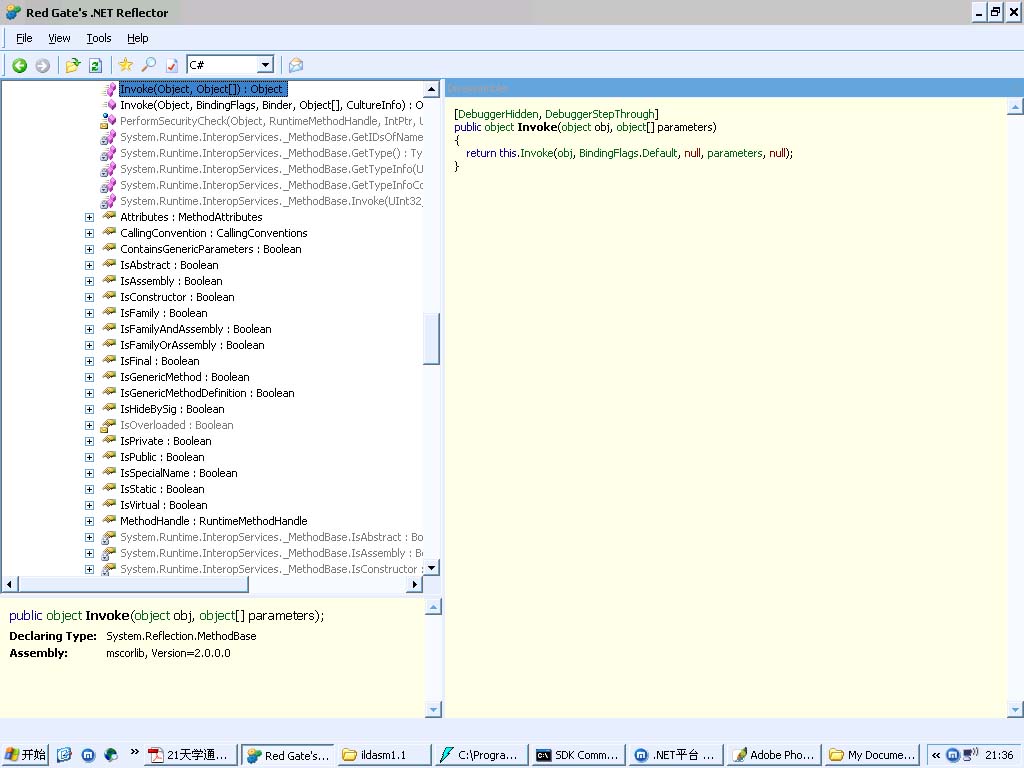The width and height of the screenshot is (1024, 768).
Task: Click the green Back navigation arrow
Action: point(19,65)
